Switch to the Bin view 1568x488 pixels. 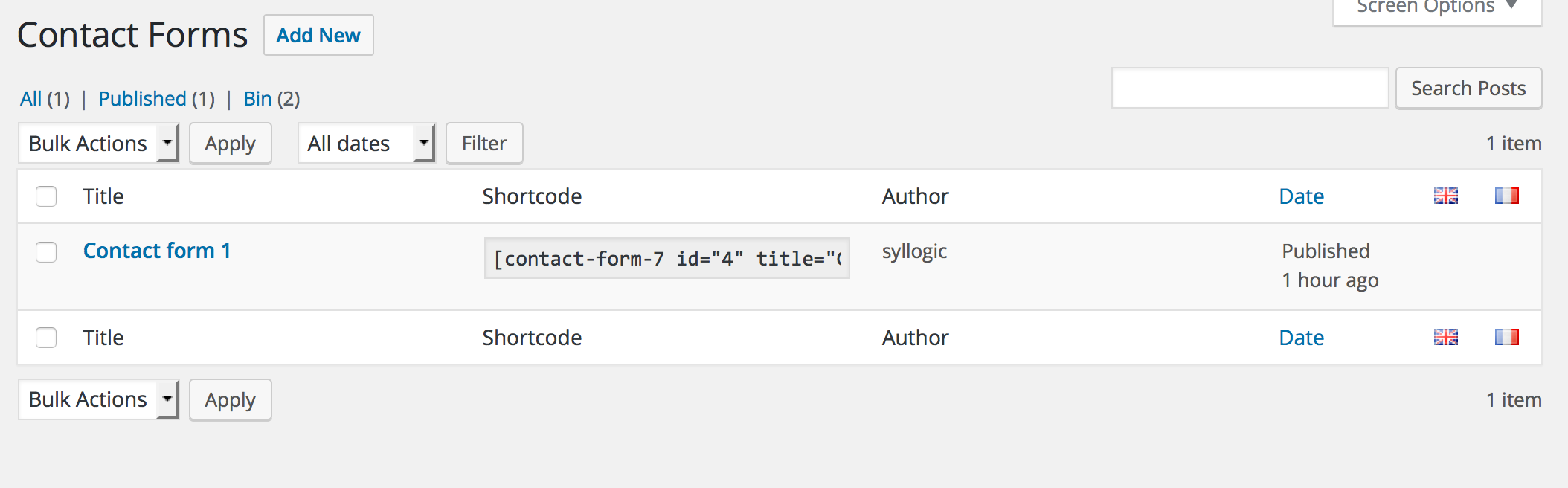[257, 99]
